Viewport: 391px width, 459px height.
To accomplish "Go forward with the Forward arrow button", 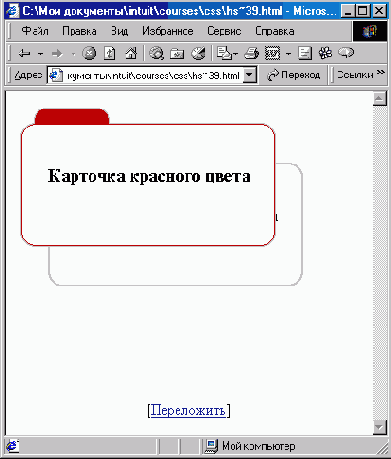I will coord(57,53).
